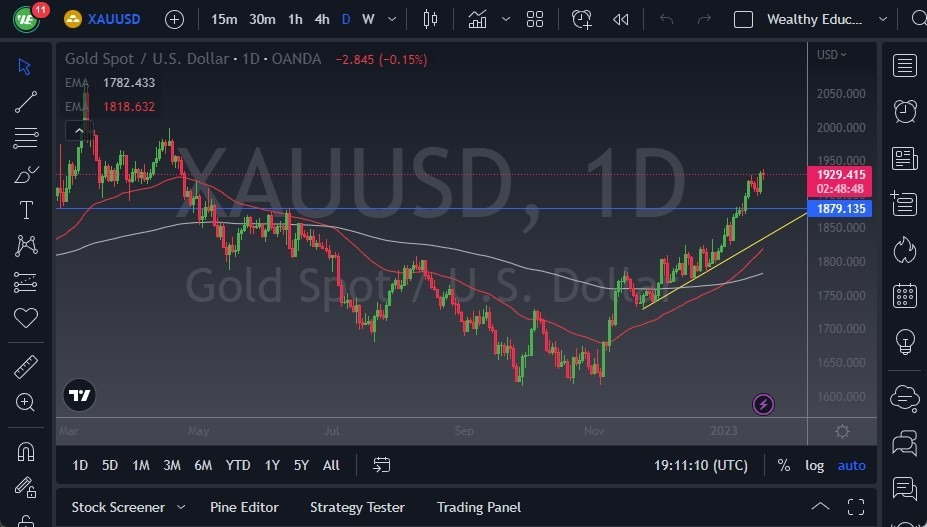Toggle auto scale mode
Image resolution: width=927 pixels, height=527 pixels.
click(851, 465)
